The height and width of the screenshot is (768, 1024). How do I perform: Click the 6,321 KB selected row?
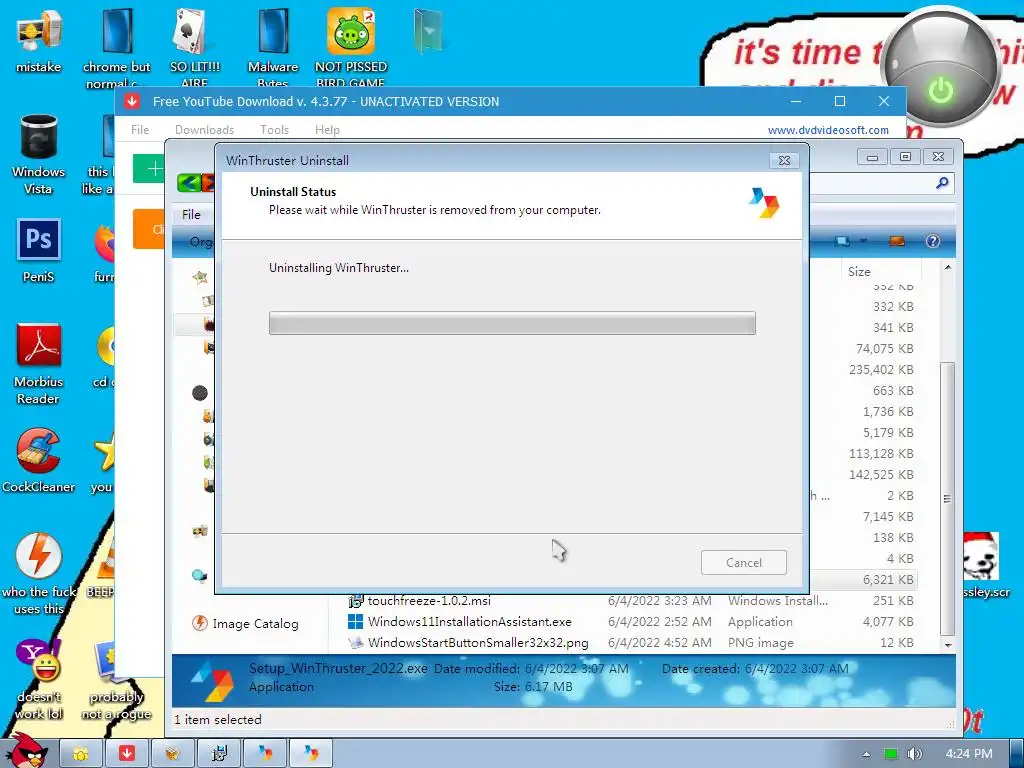[888, 579]
